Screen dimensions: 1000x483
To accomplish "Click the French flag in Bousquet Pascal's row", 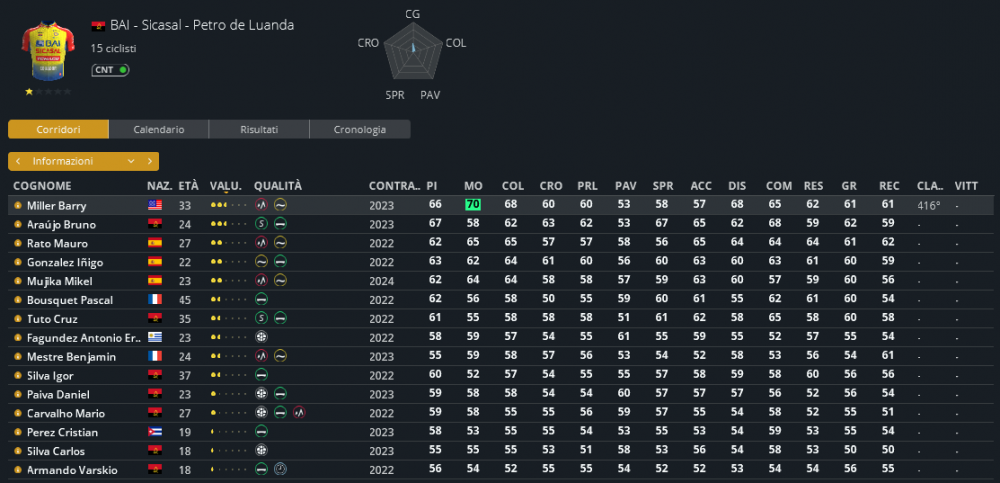I will click(x=155, y=299).
